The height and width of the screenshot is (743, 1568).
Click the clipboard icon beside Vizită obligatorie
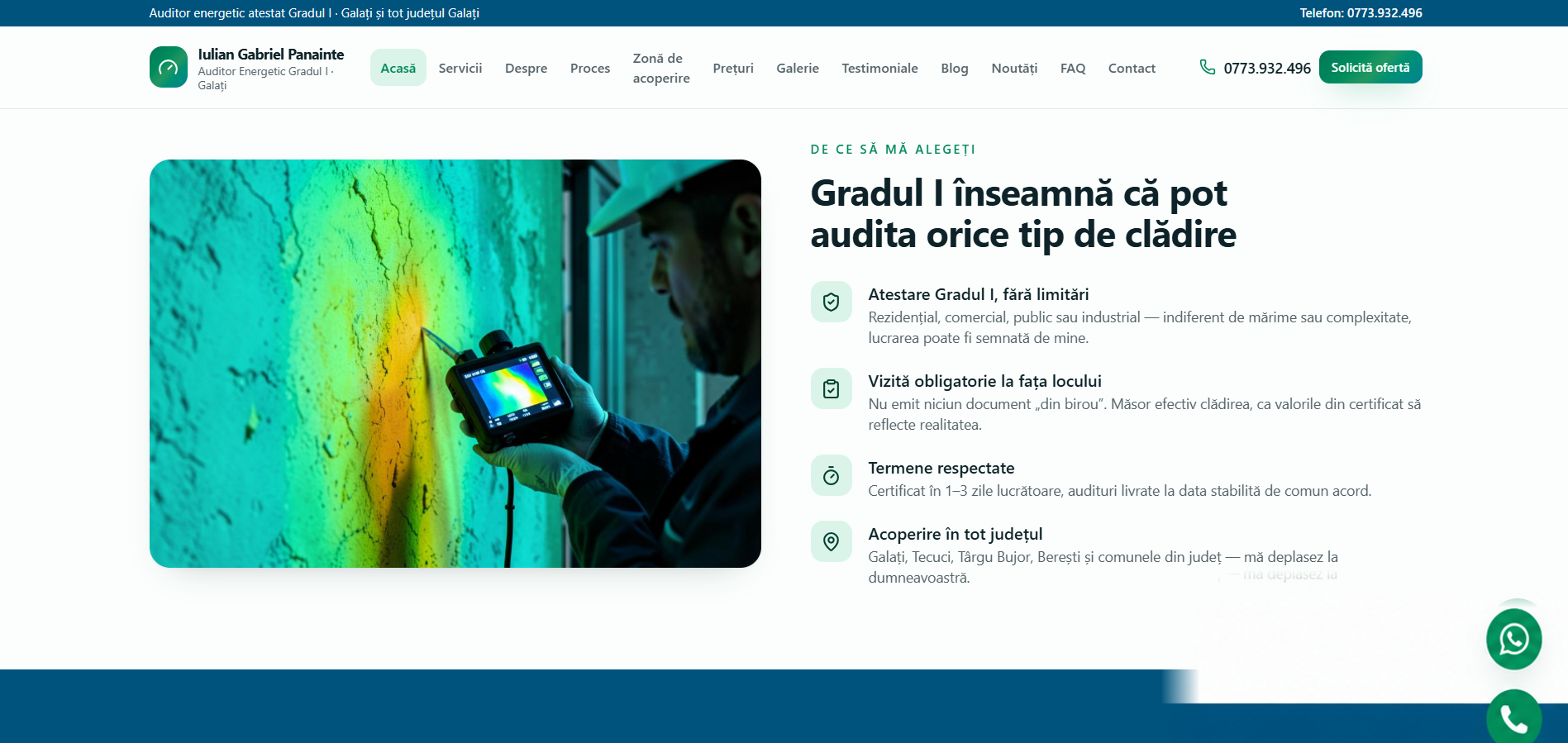(832, 388)
